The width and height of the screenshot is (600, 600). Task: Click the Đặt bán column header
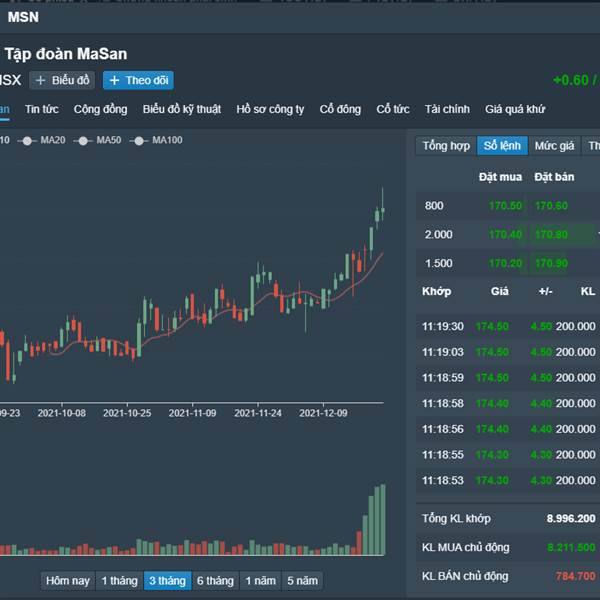coord(554,177)
